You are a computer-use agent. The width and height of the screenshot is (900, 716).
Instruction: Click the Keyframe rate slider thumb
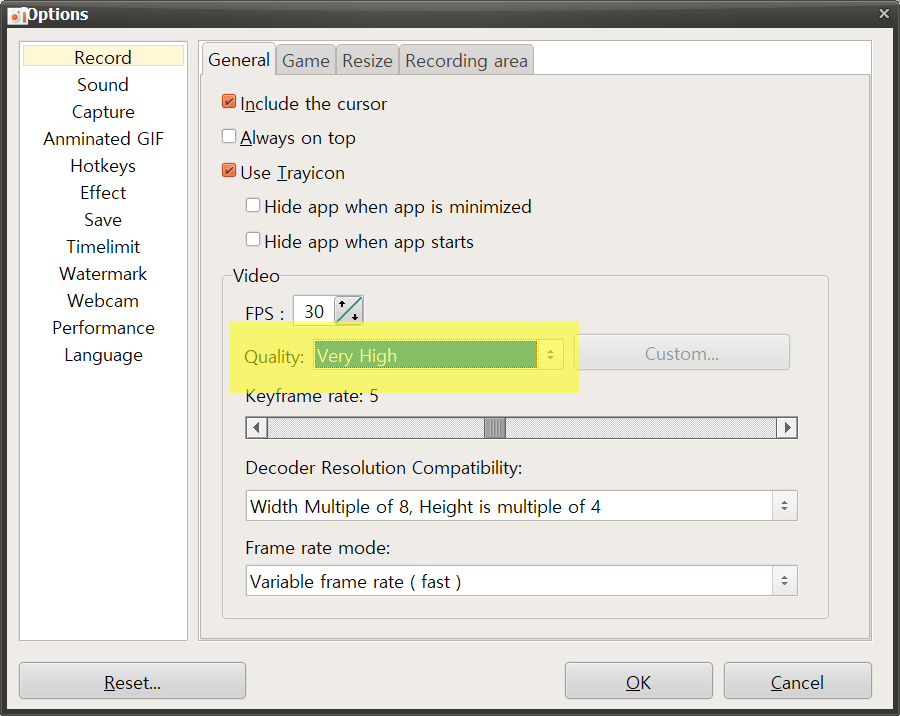coord(495,428)
